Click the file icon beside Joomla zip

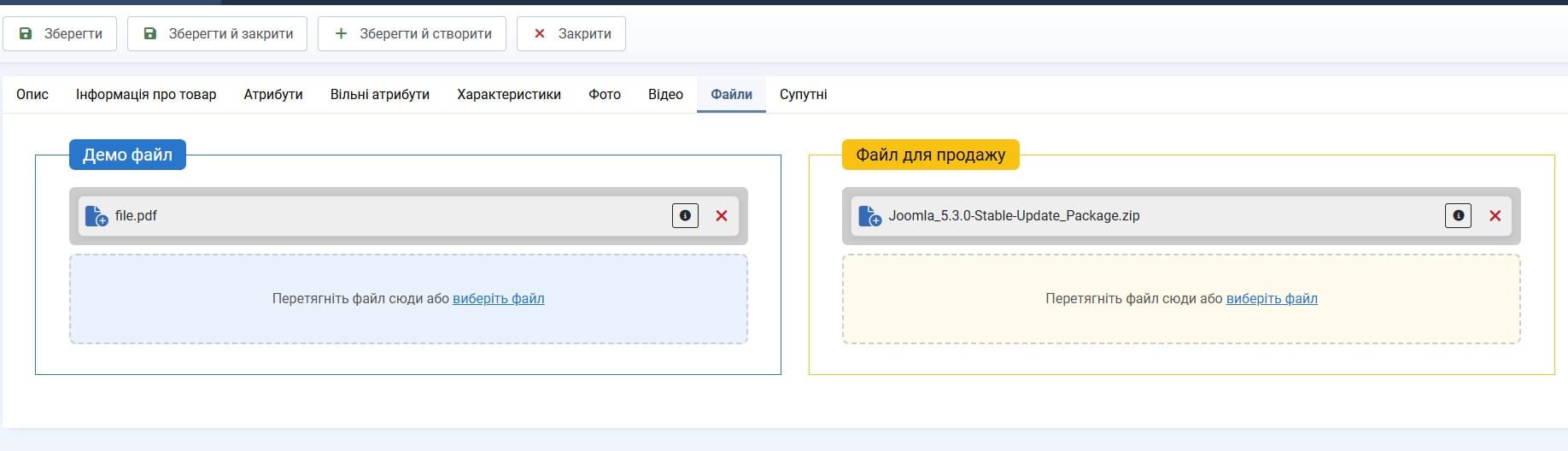pos(869,216)
